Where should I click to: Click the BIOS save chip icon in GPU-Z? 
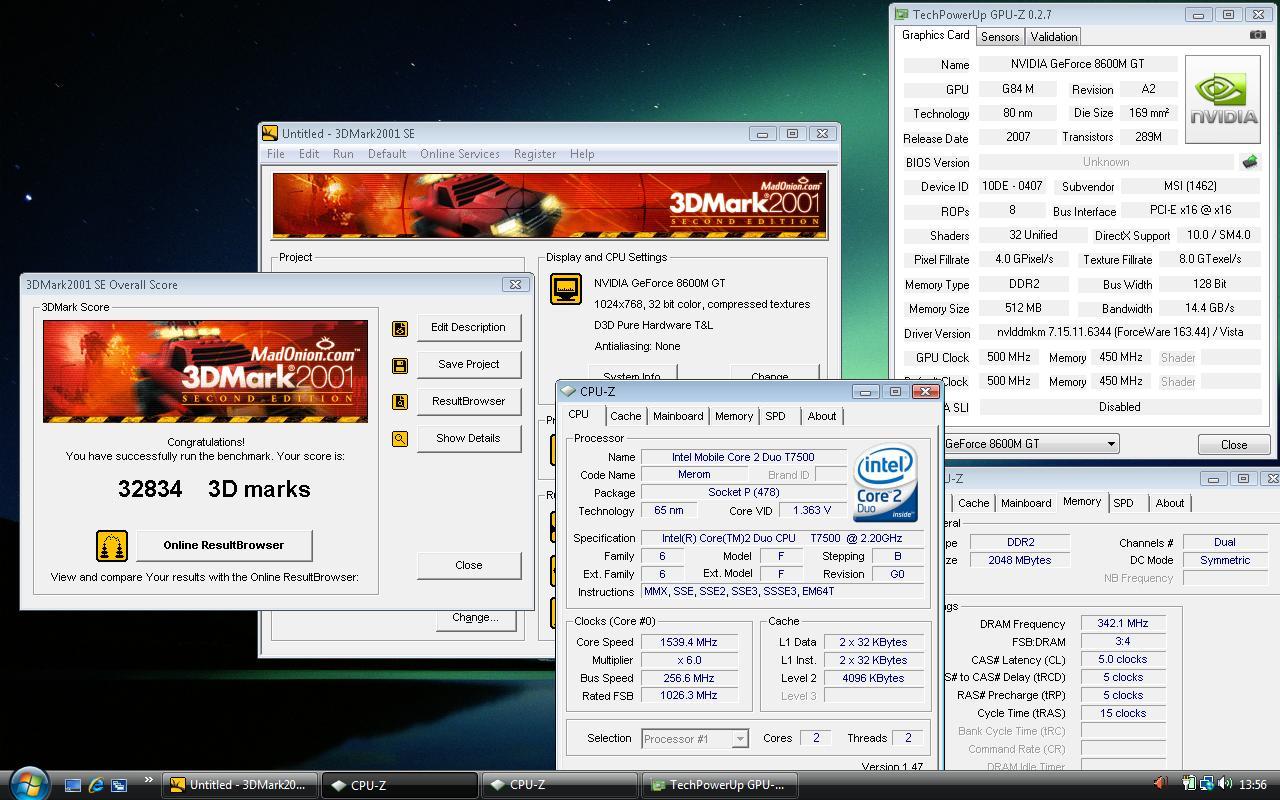1249,161
